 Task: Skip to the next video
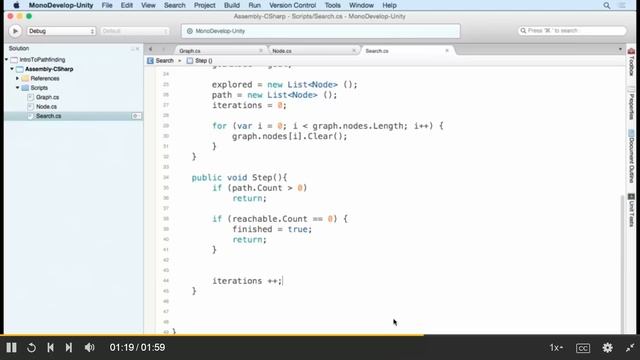[69, 348]
